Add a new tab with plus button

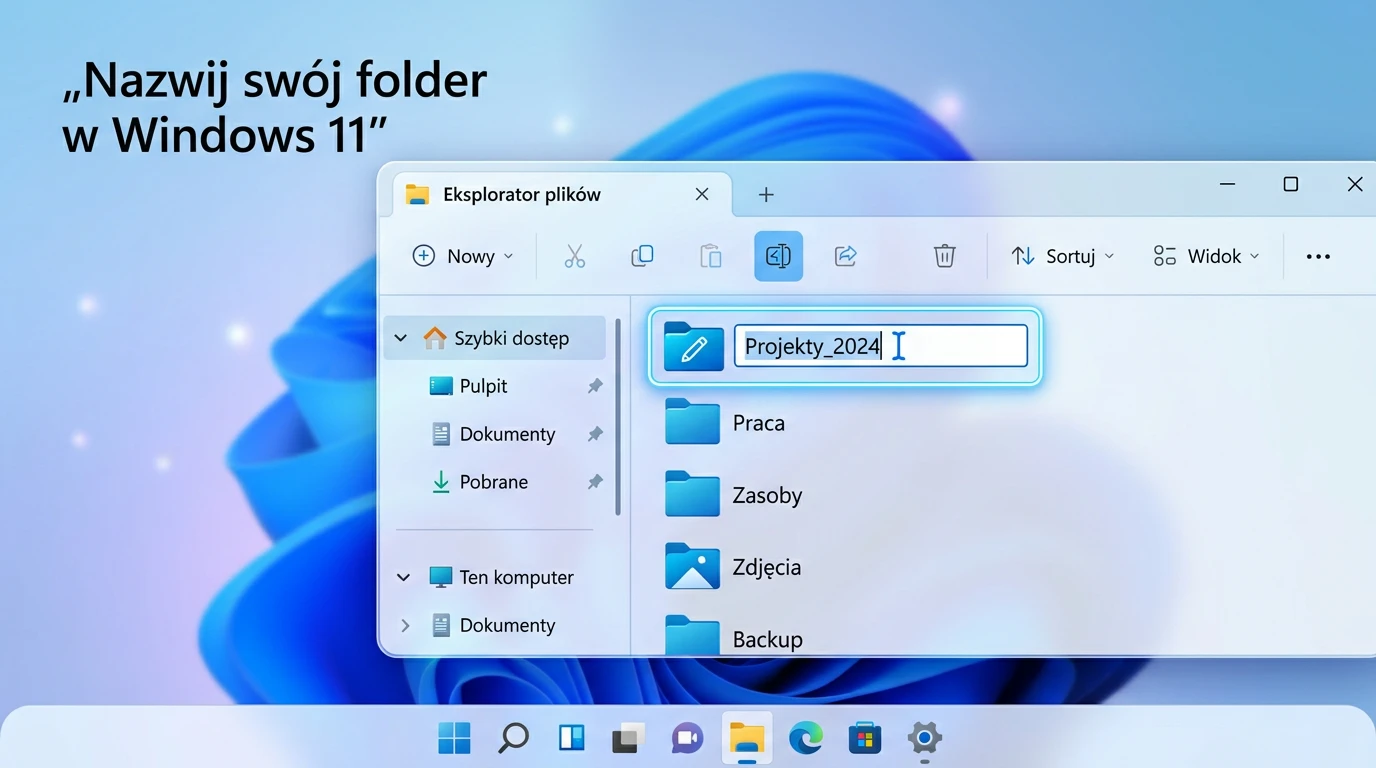point(766,195)
